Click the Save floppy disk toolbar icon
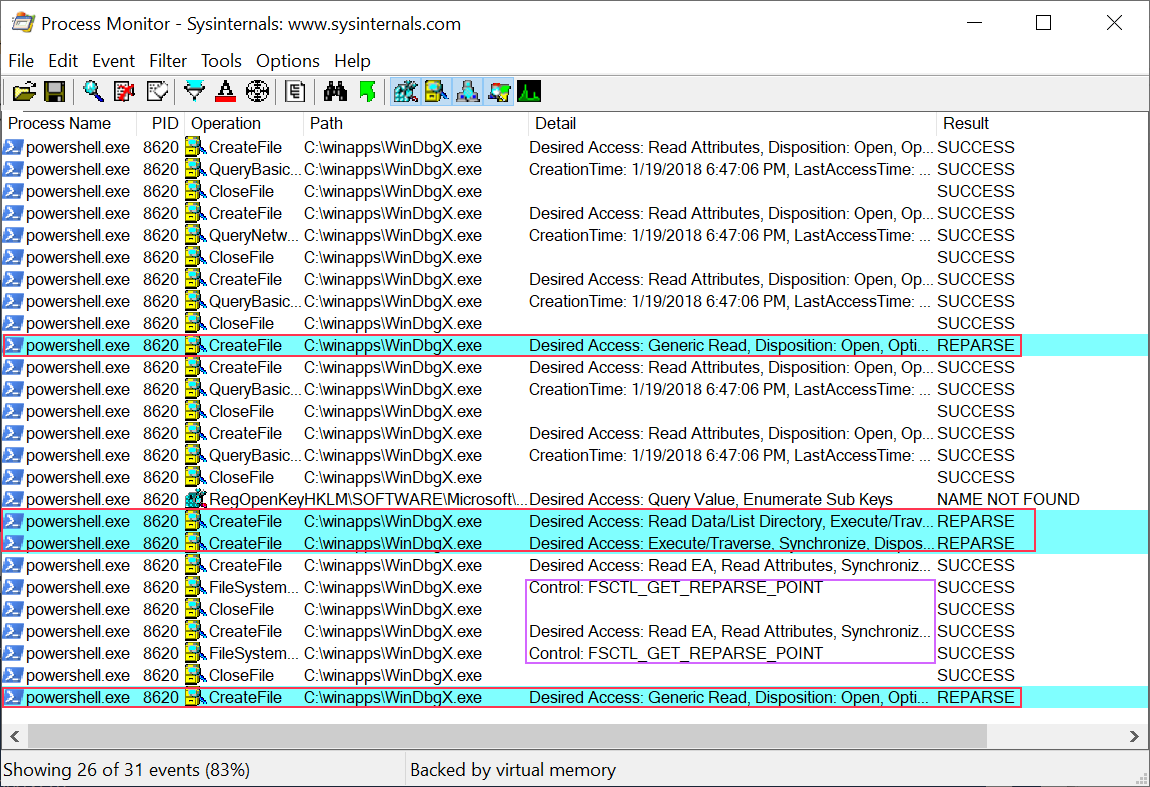Viewport: 1150px width, 787px height. pyautogui.click(x=55, y=92)
